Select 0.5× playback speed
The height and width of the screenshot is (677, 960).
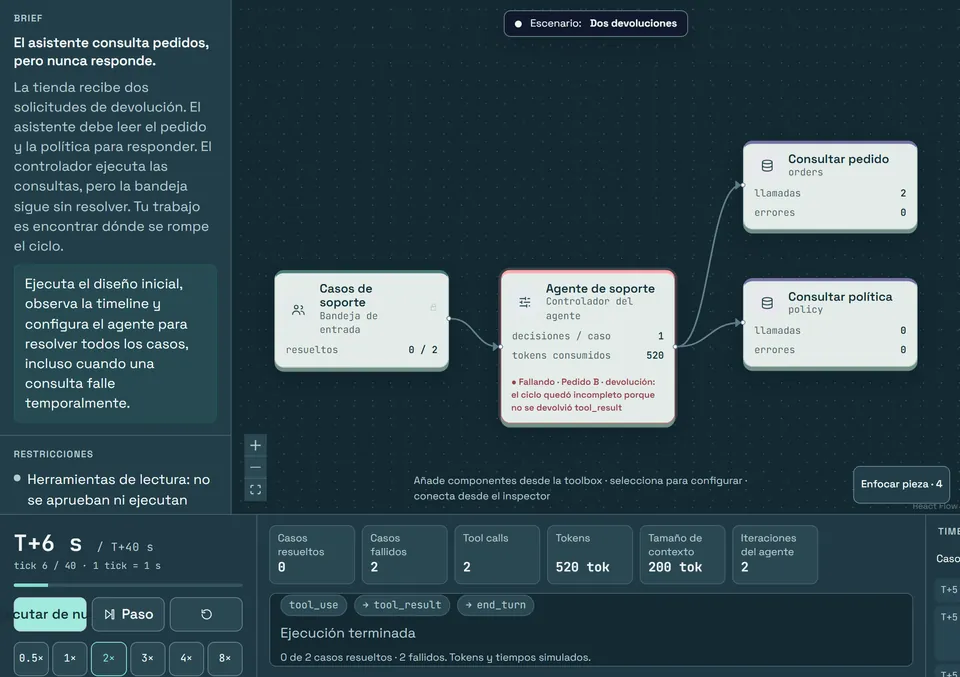pyautogui.click(x=31, y=658)
